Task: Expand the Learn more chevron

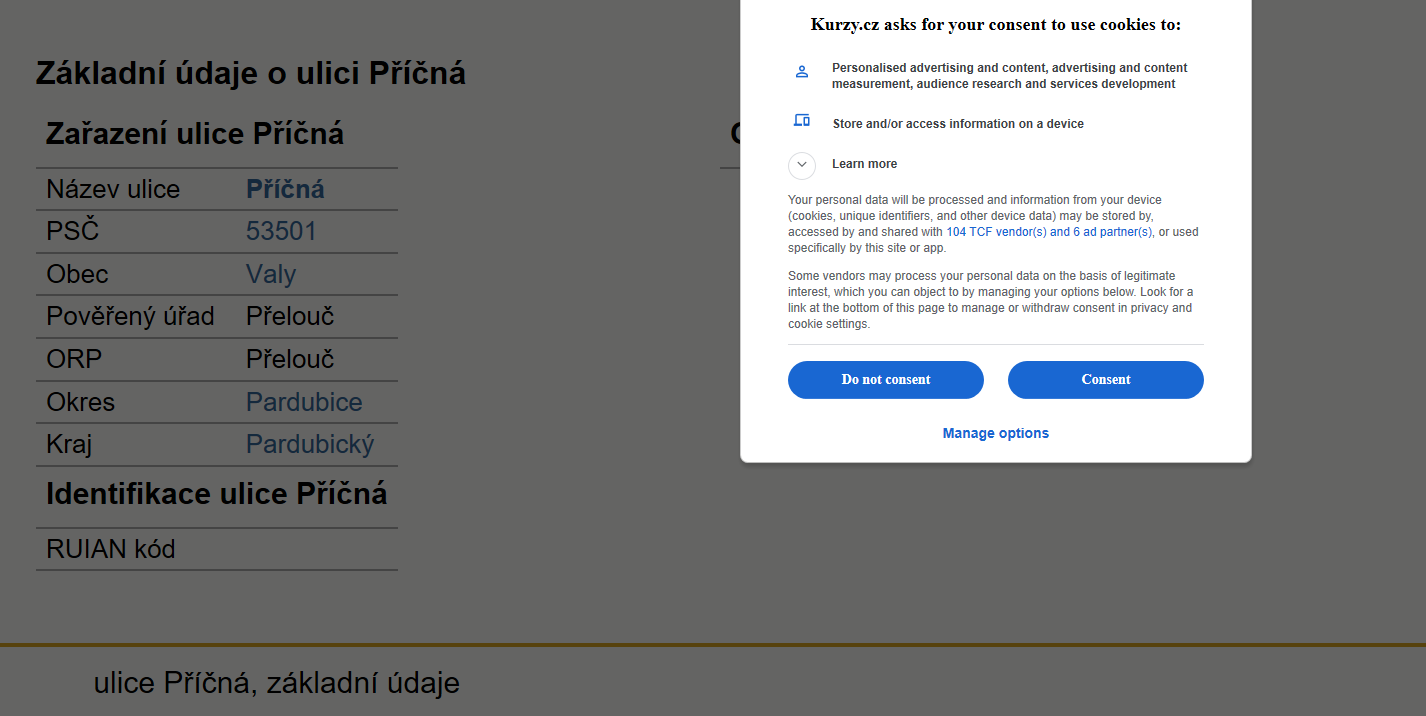Action: (x=802, y=165)
